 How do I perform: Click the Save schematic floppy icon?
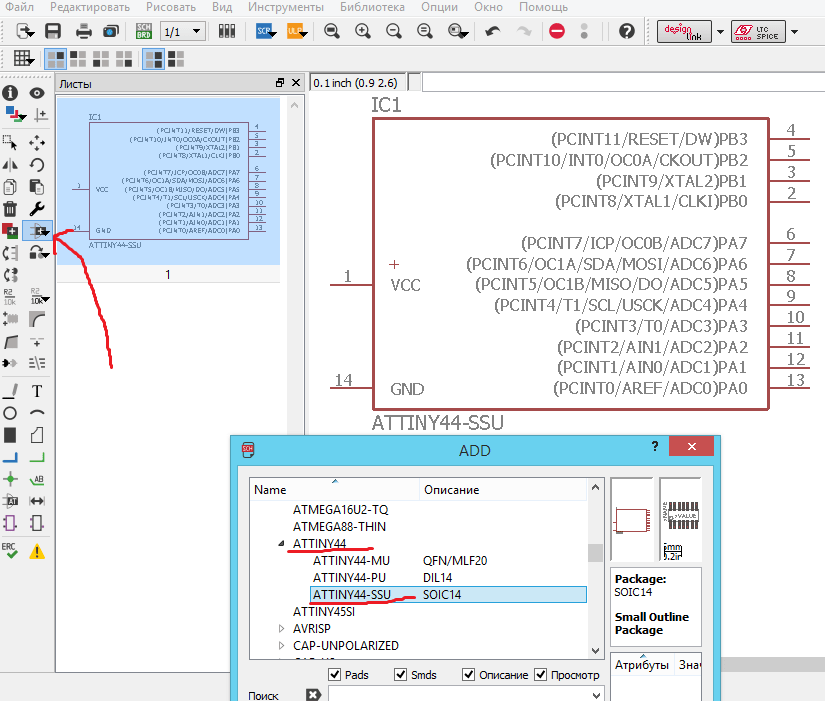[53, 32]
